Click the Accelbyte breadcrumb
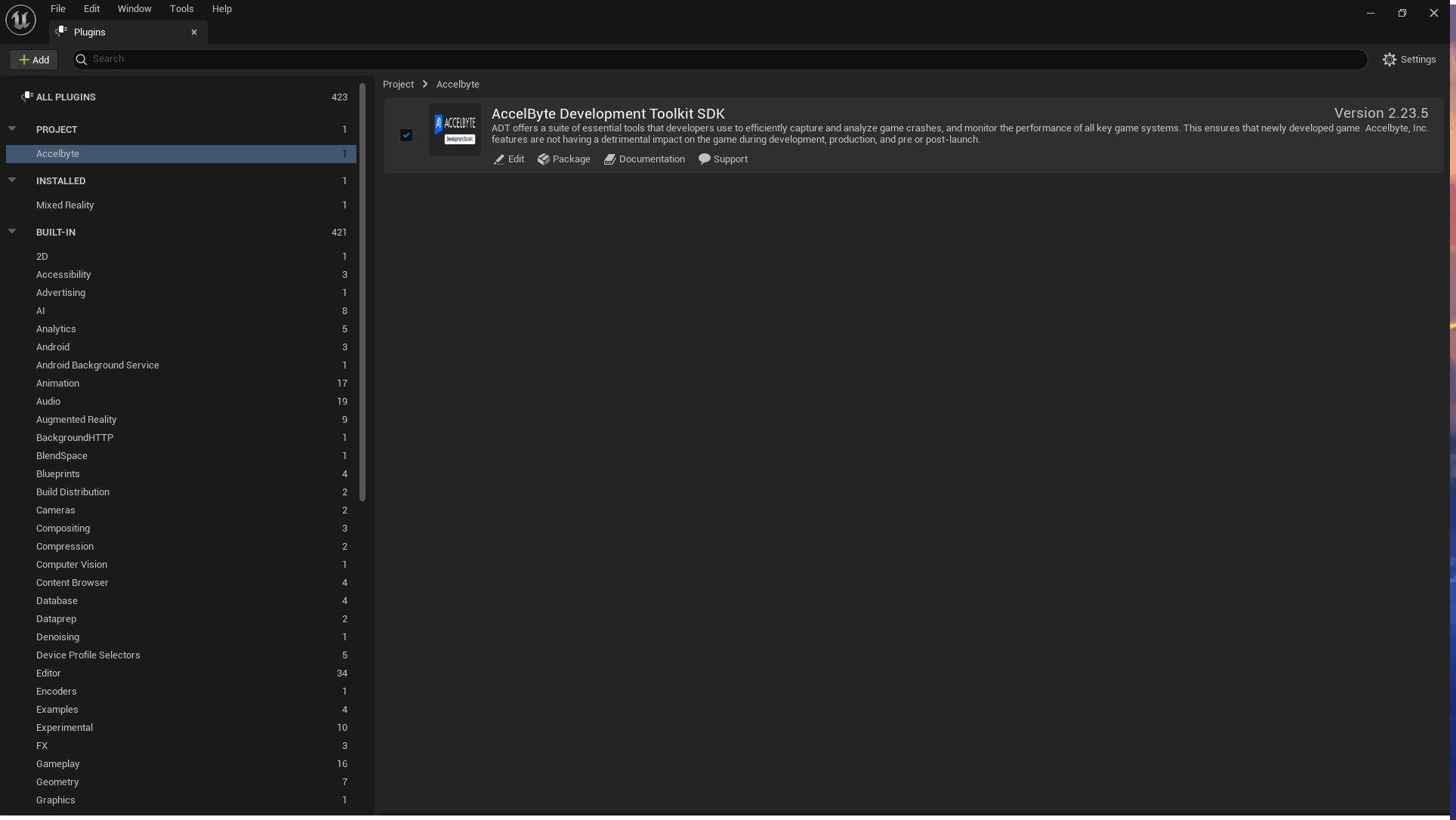This screenshot has width=1456, height=820. [458, 84]
